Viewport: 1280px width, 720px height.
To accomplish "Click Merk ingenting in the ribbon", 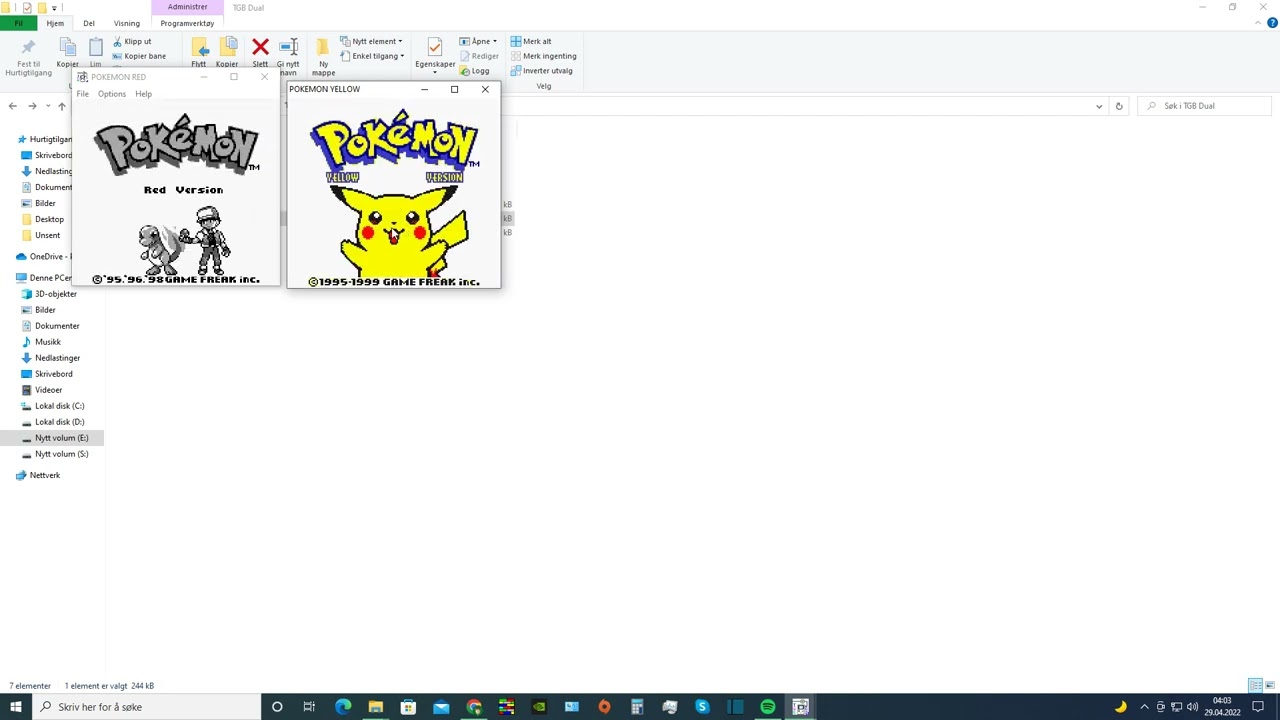I will point(543,56).
